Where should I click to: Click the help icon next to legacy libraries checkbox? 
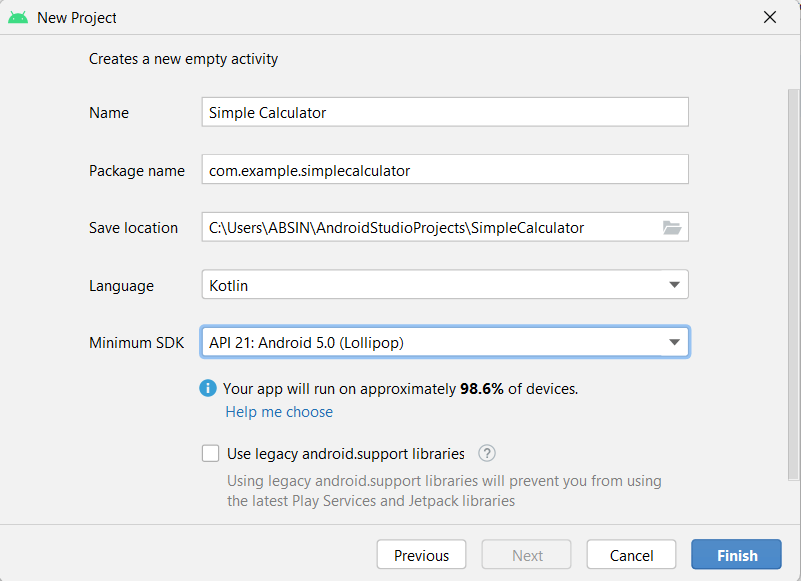[486, 453]
